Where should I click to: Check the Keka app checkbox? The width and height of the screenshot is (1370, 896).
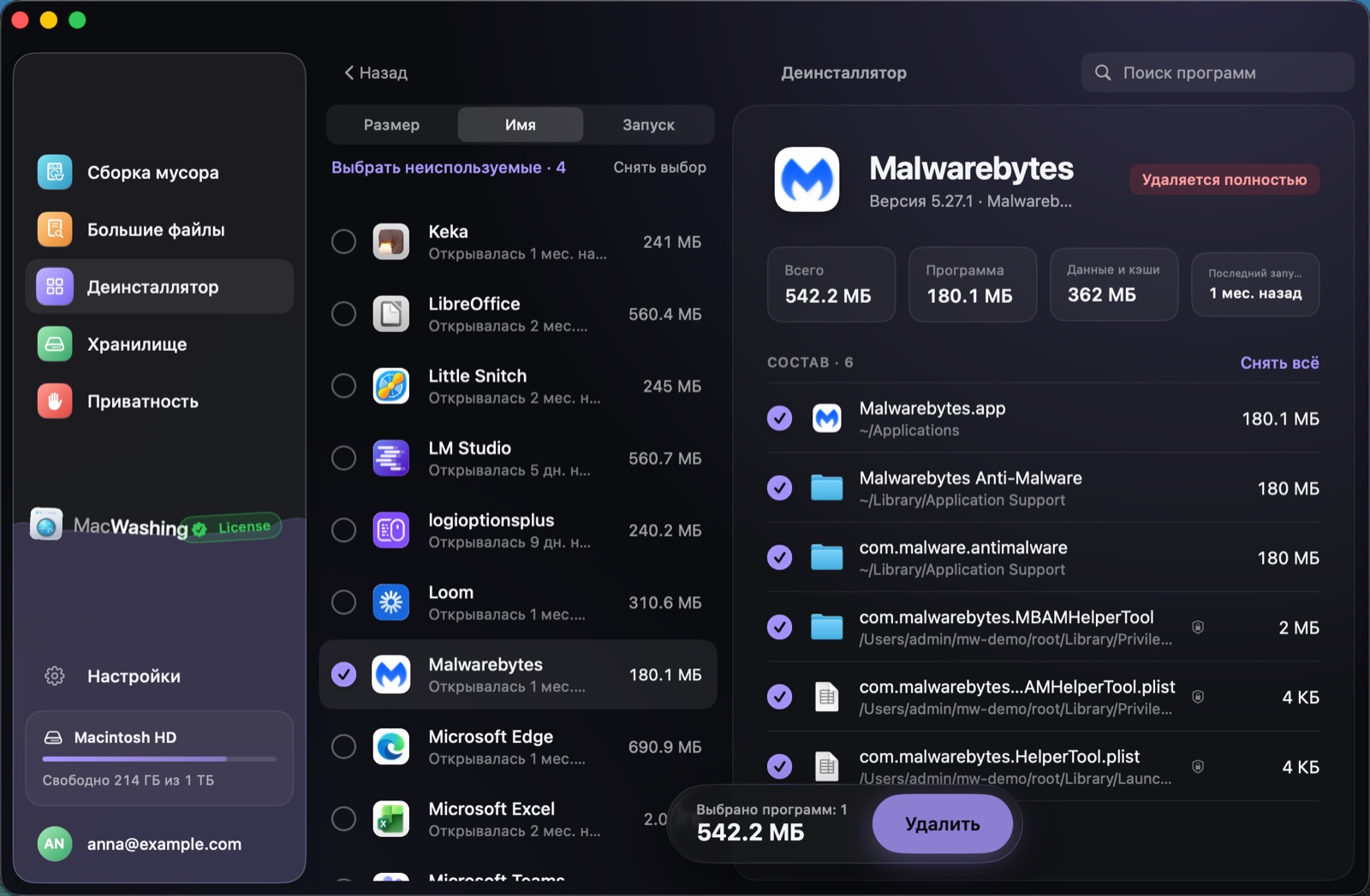pyautogui.click(x=344, y=241)
